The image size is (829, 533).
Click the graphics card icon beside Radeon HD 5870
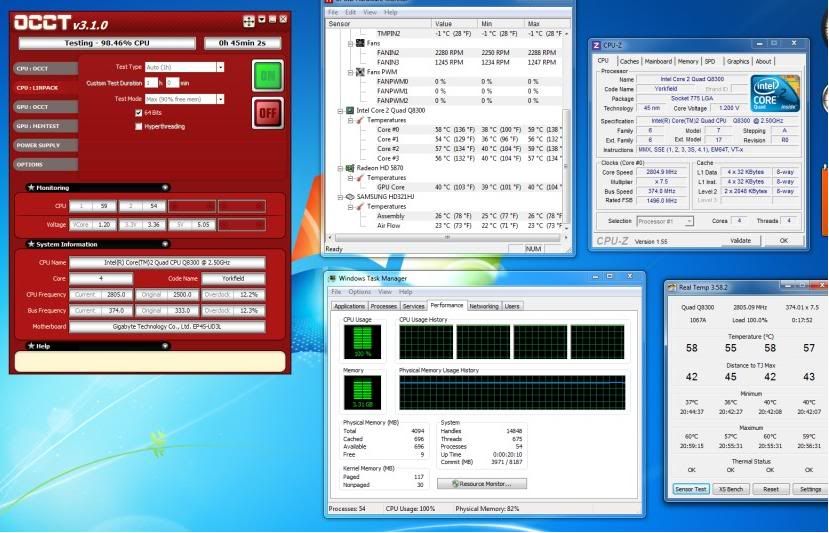349,168
